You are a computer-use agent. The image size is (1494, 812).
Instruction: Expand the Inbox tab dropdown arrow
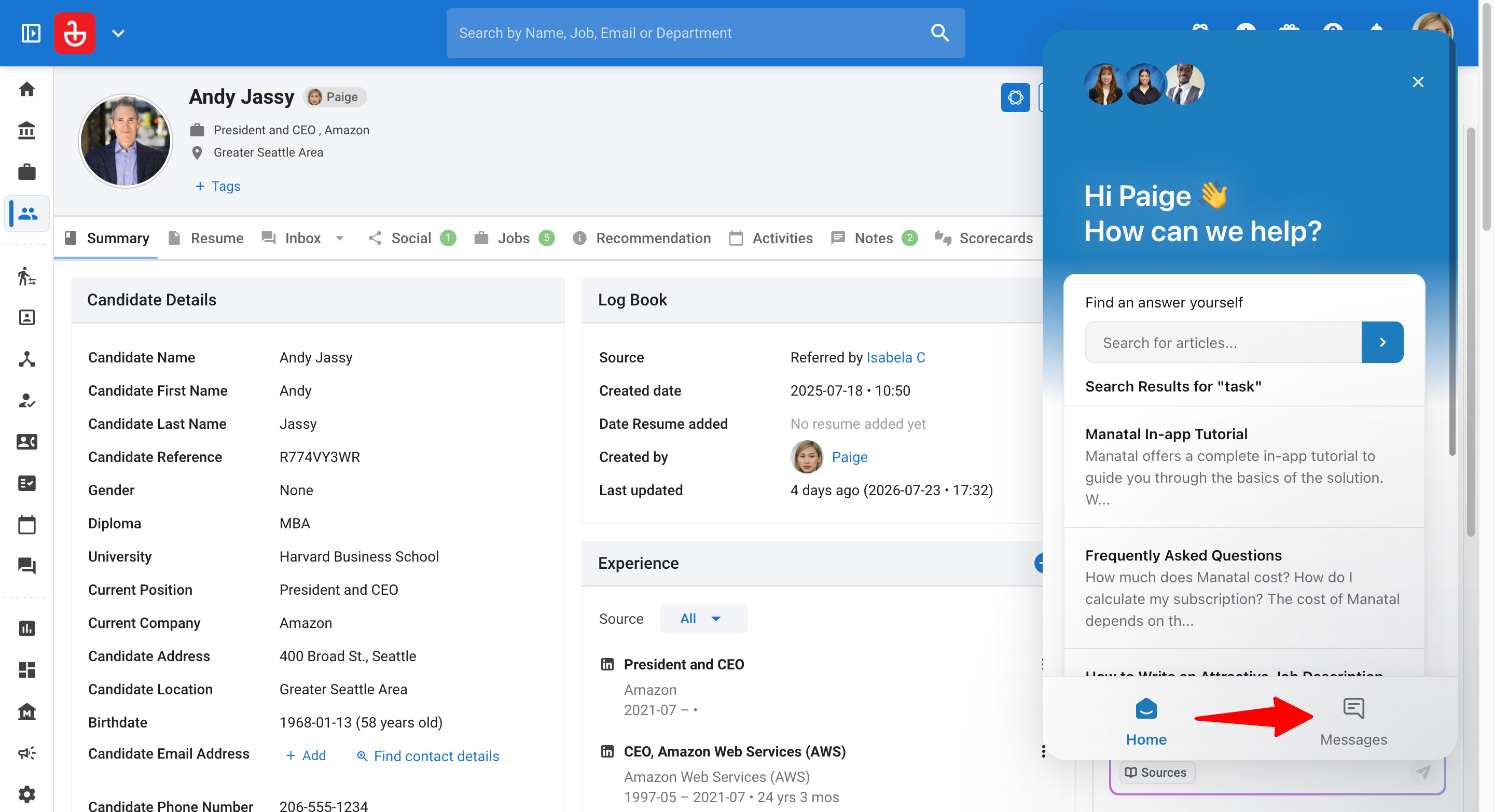tap(340, 238)
